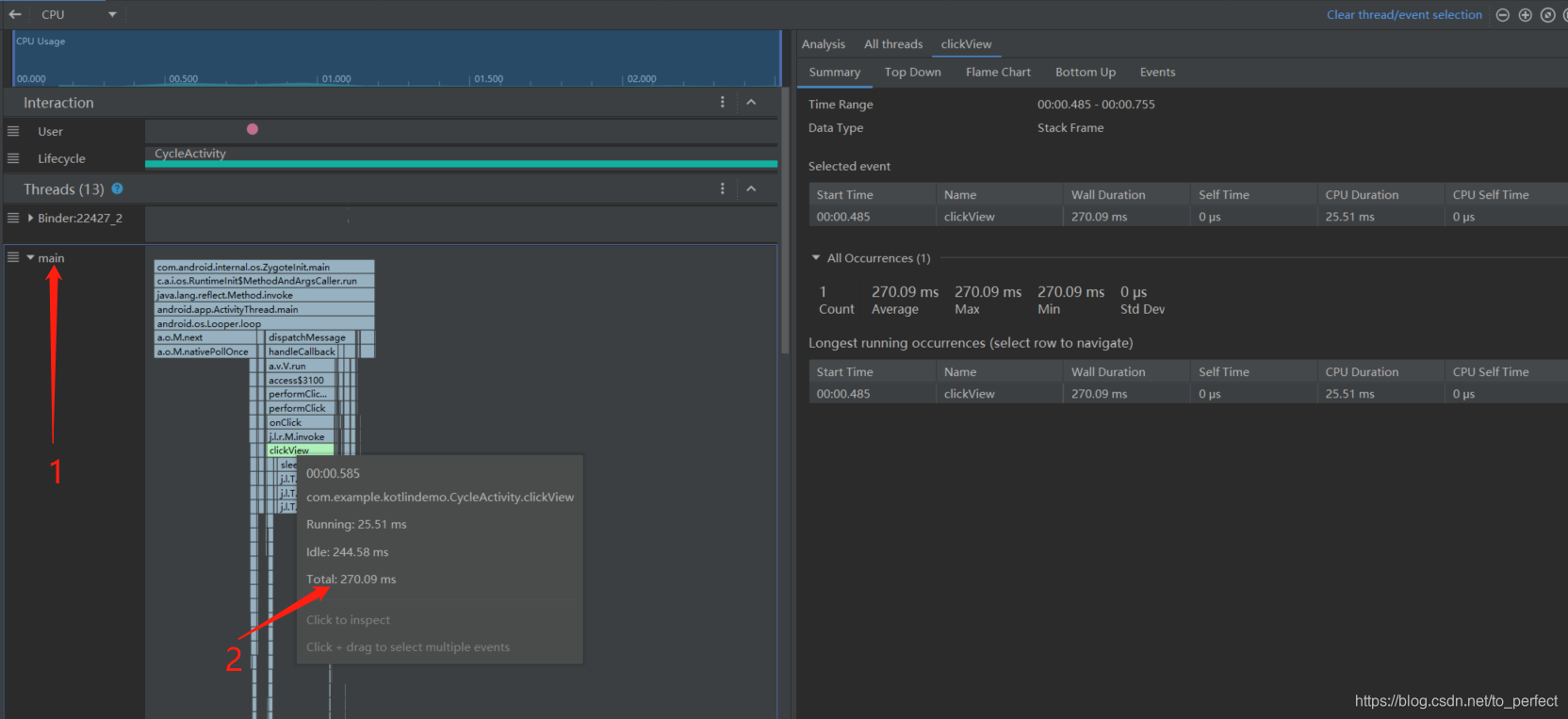
Task: Zoom out the timeline with minus icon
Action: (1503, 14)
